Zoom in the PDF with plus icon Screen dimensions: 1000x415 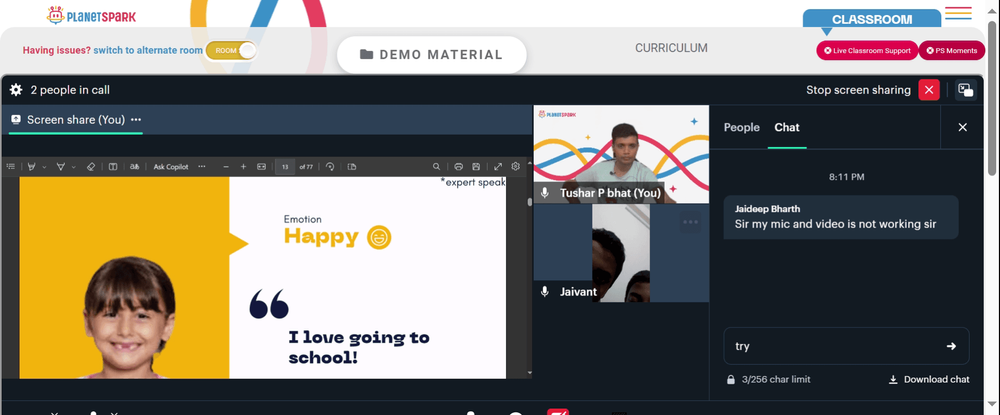click(243, 166)
